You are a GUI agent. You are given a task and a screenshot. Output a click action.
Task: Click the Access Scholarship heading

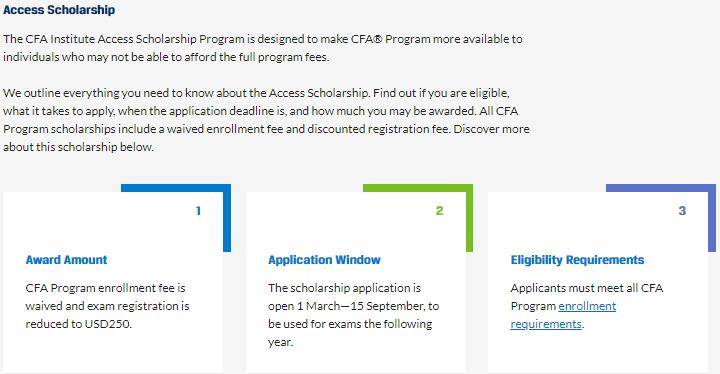59,10
